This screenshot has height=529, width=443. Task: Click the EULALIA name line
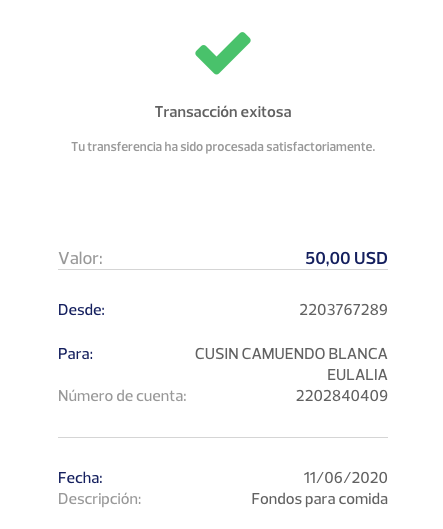pyautogui.click(x=357, y=375)
